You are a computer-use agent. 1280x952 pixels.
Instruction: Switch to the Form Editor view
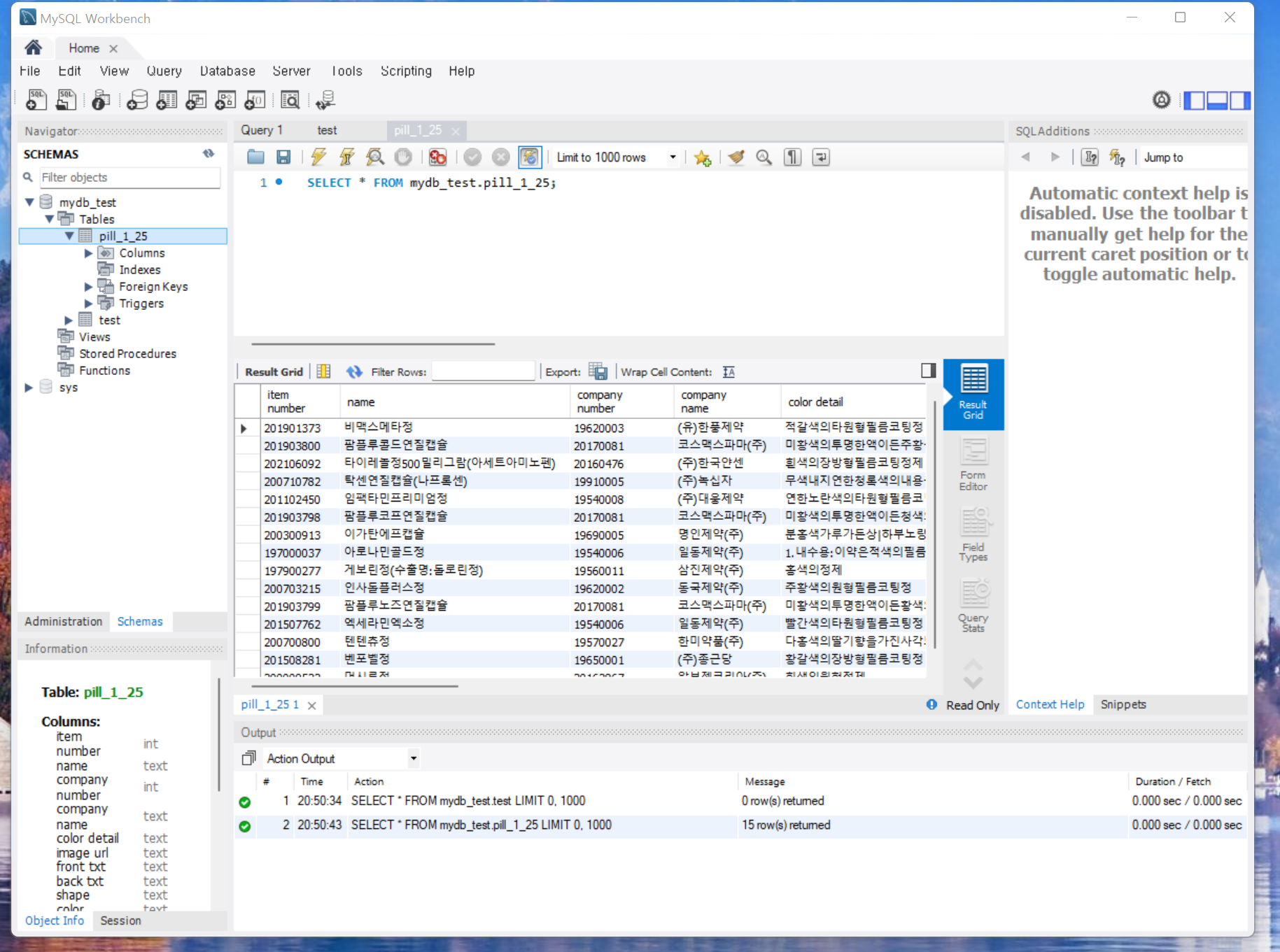[x=973, y=462]
